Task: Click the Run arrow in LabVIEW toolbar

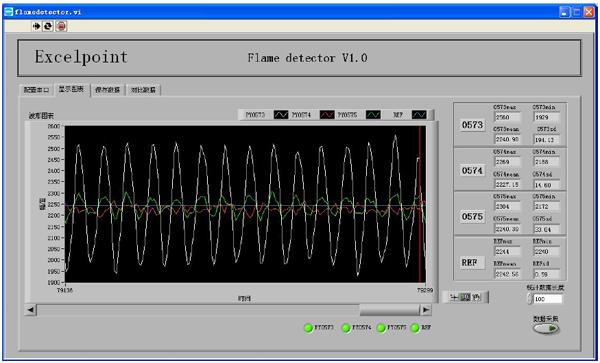Action: tap(36, 26)
